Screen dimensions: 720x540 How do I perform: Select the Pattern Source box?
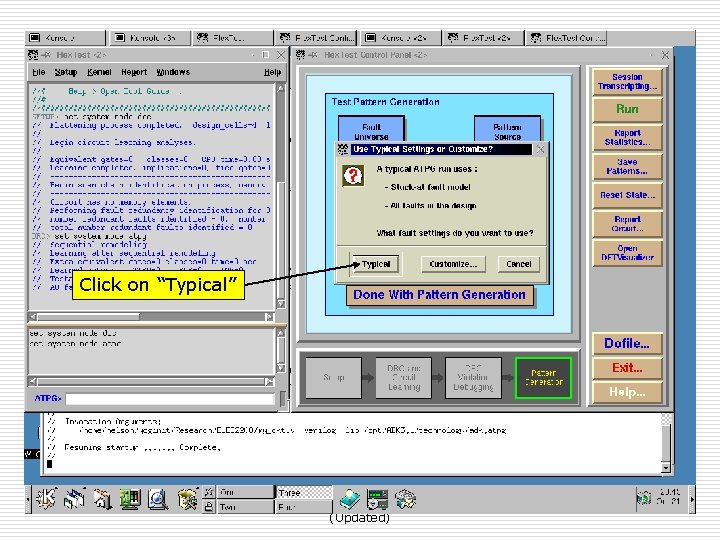click(507, 129)
